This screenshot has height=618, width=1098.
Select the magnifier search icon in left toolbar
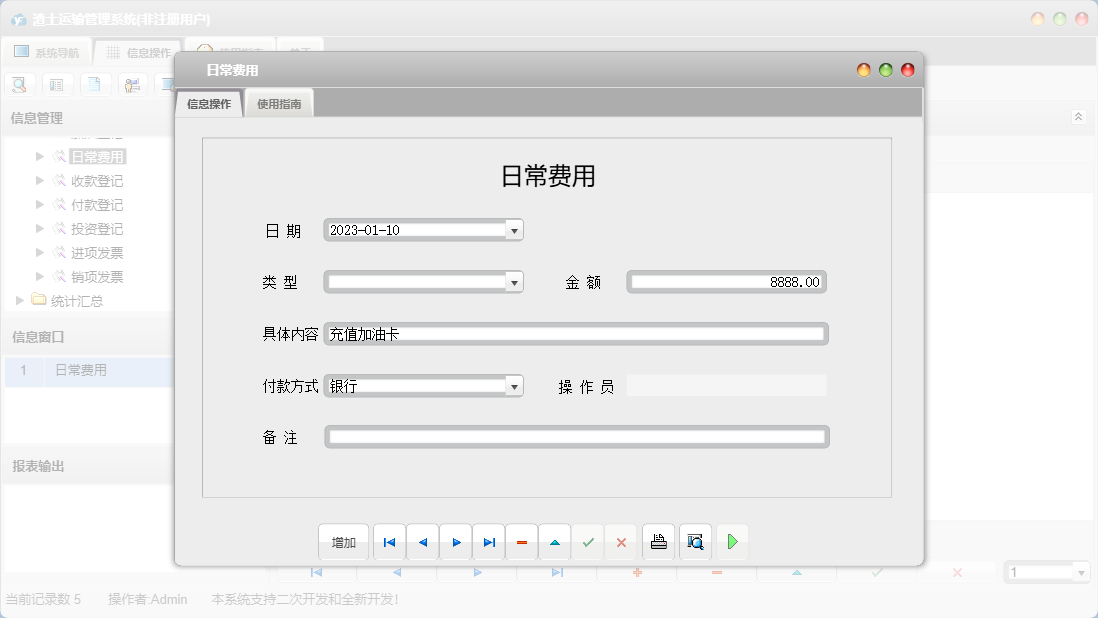[18, 84]
